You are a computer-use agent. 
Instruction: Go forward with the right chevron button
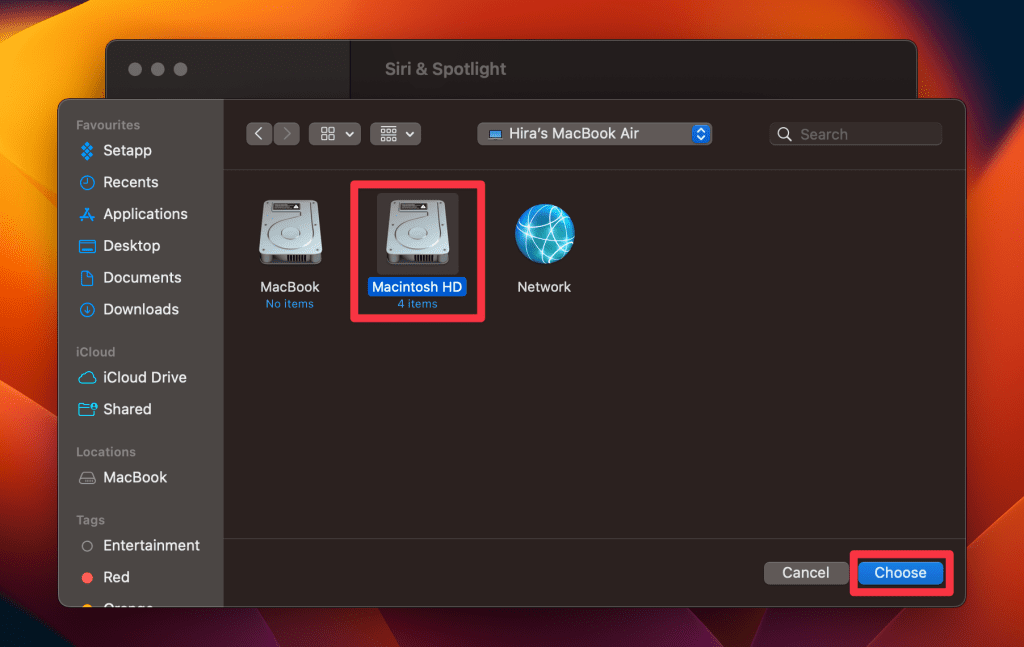287,134
